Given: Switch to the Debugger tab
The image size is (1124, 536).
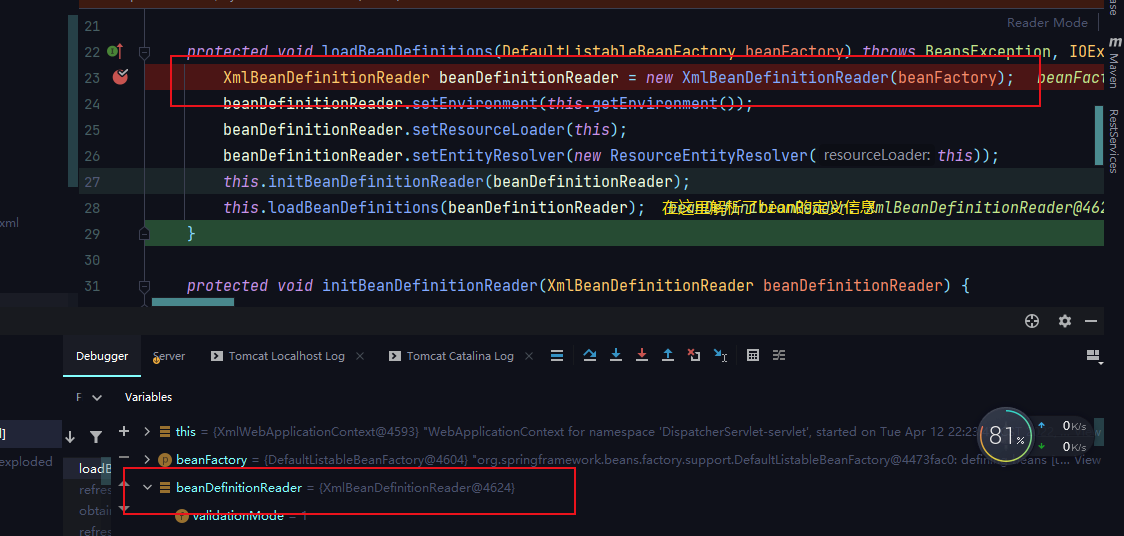Looking at the screenshot, I should pyautogui.click(x=102, y=356).
